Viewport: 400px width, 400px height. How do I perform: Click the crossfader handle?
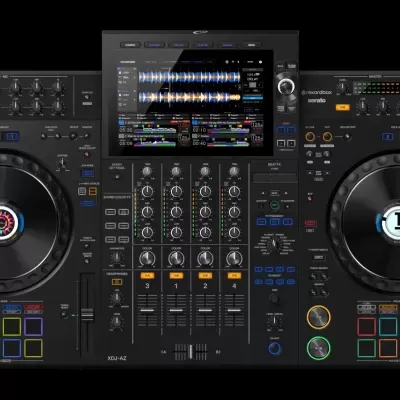(x=190, y=352)
